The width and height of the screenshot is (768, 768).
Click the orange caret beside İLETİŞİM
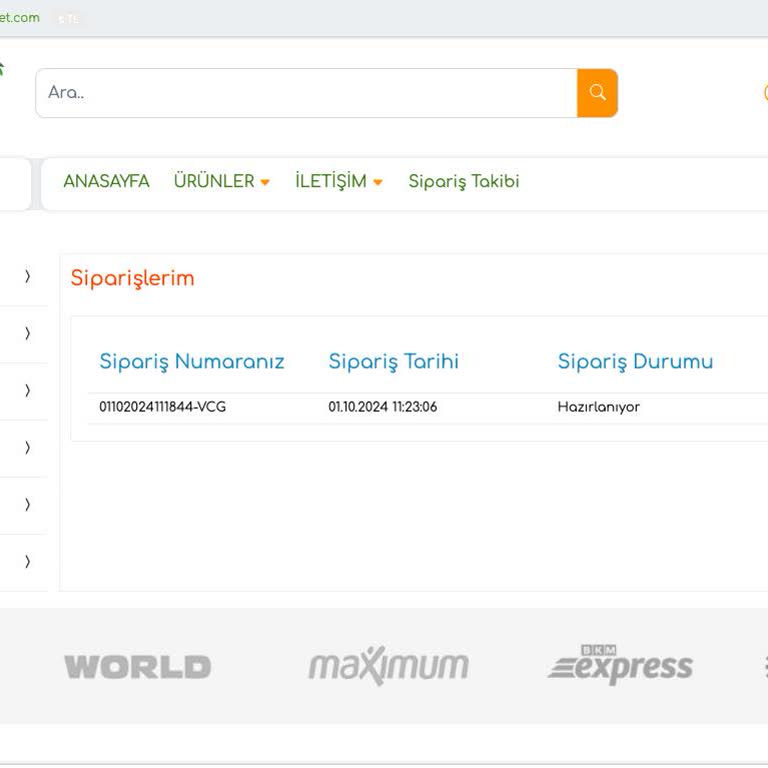tap(378, 183)
